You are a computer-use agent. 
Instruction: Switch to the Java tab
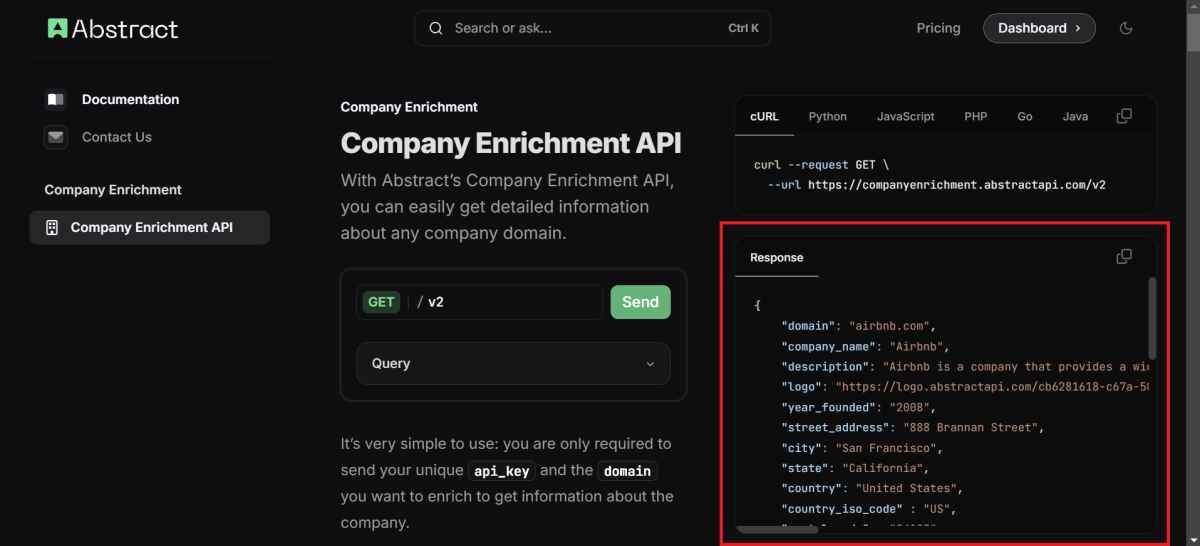click(x=1075, y=116)
